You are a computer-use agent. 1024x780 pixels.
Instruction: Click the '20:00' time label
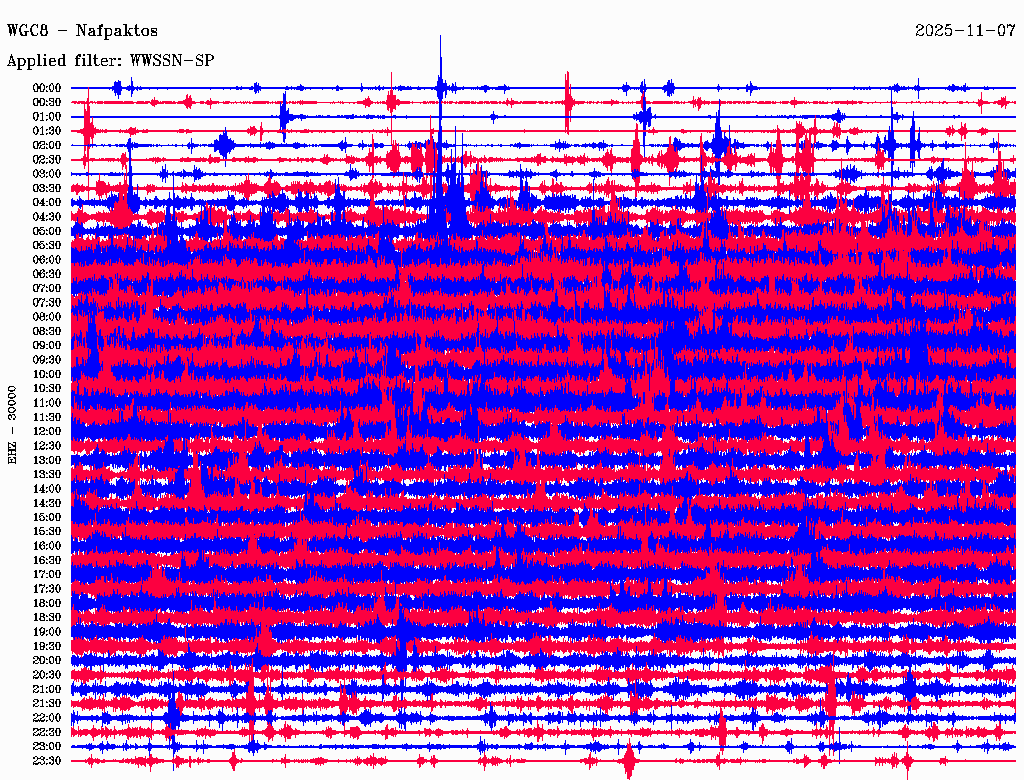tap(47, 660)
